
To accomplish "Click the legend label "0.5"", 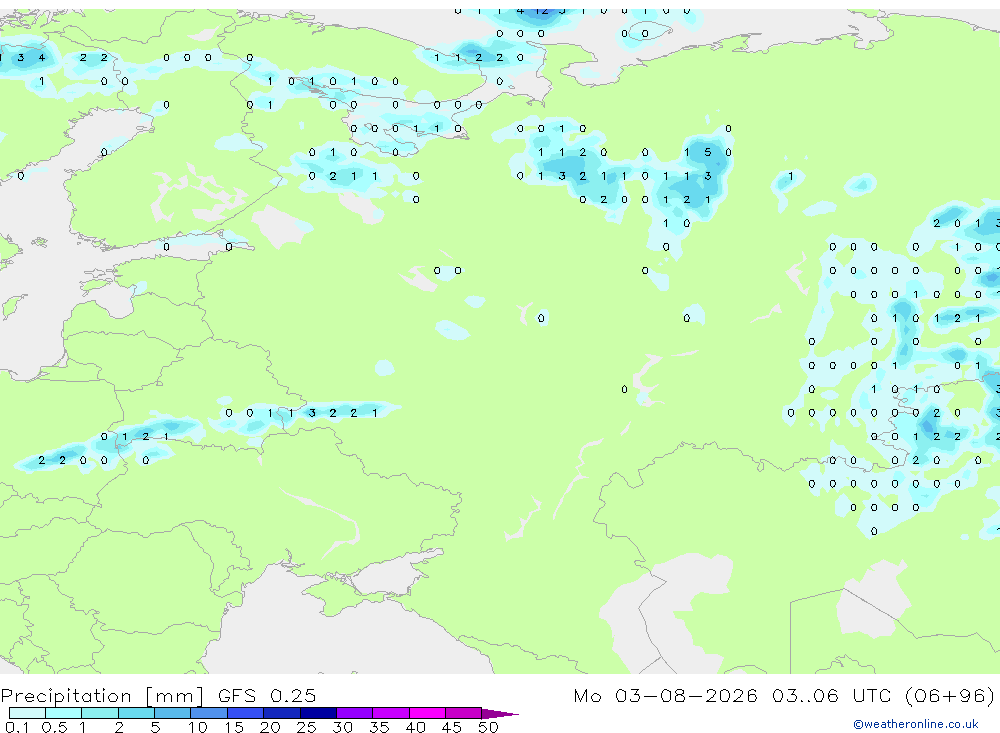I will coord(54,727).
